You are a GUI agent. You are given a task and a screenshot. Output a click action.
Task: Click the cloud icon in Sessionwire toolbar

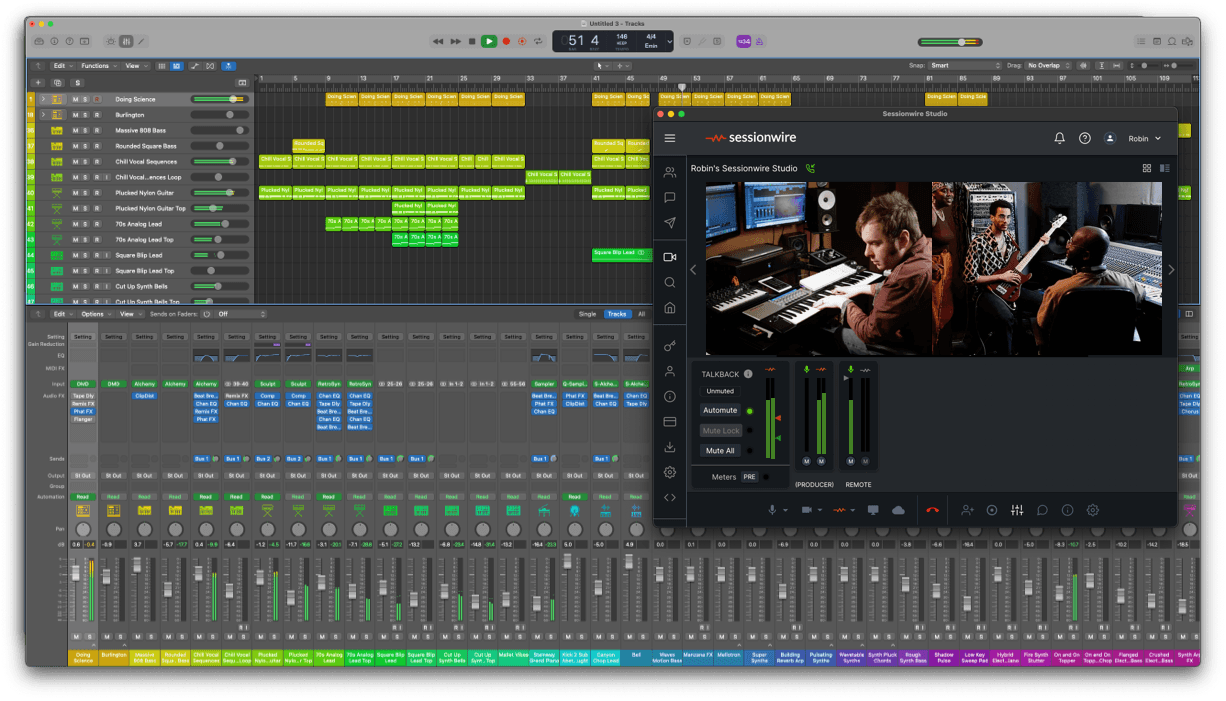click(x=898, y=510)
